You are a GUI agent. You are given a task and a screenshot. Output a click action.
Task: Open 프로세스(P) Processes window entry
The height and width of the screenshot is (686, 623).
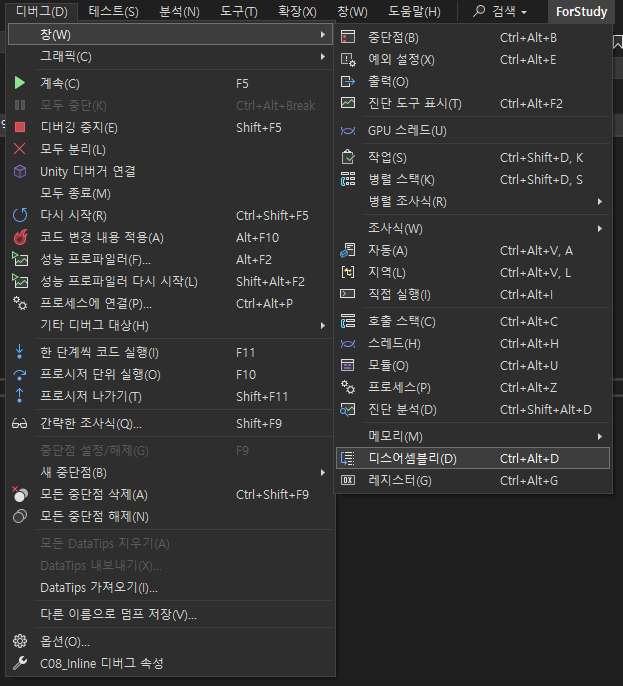[x=472, y=387]
